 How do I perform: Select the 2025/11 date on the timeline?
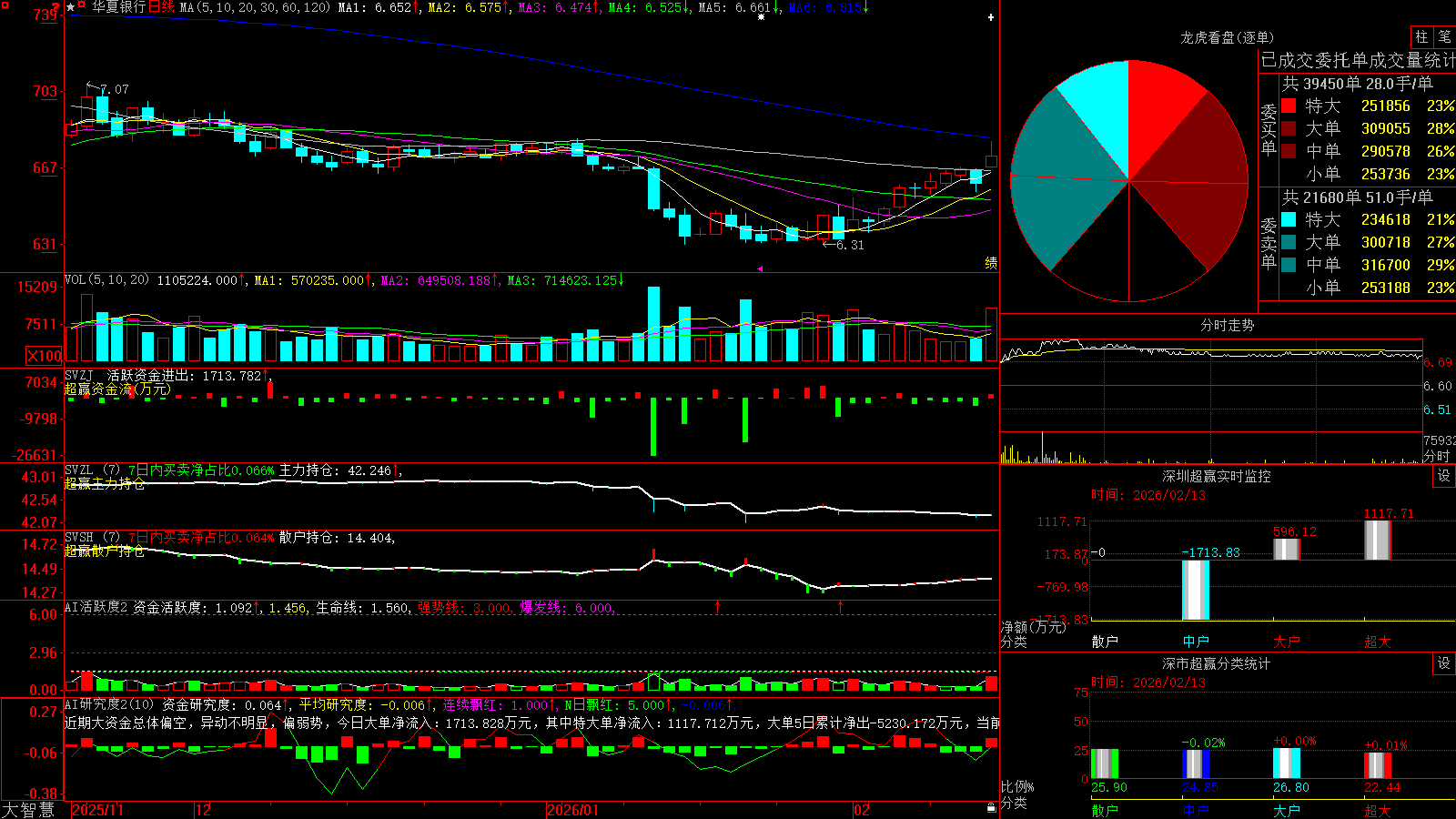[x=97, y=810]
